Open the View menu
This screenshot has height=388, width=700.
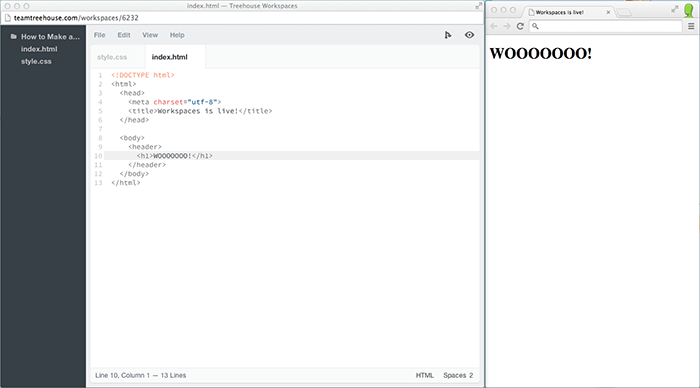150,35
